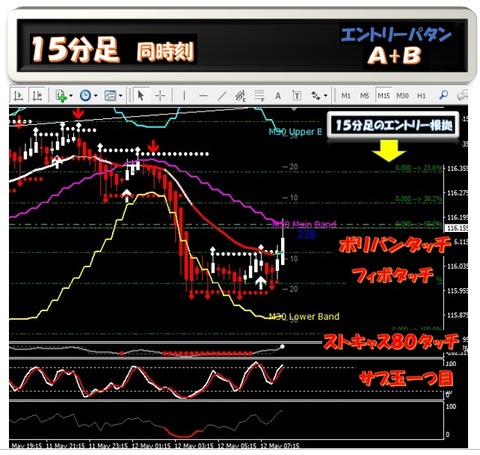Screen dimensions: 480x455
Task: Select the vertical line tool
Action: pyautogui.click(x=184, y=96)
